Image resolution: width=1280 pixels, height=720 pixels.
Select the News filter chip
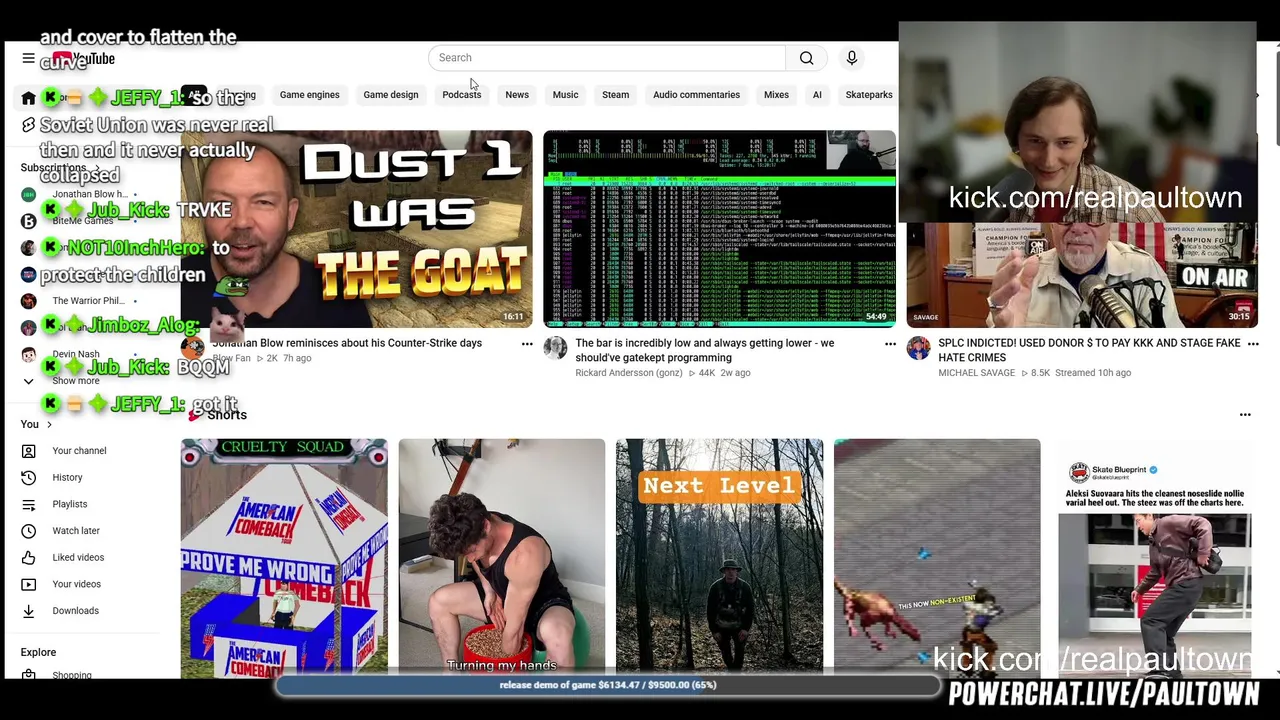click(517, 95)
